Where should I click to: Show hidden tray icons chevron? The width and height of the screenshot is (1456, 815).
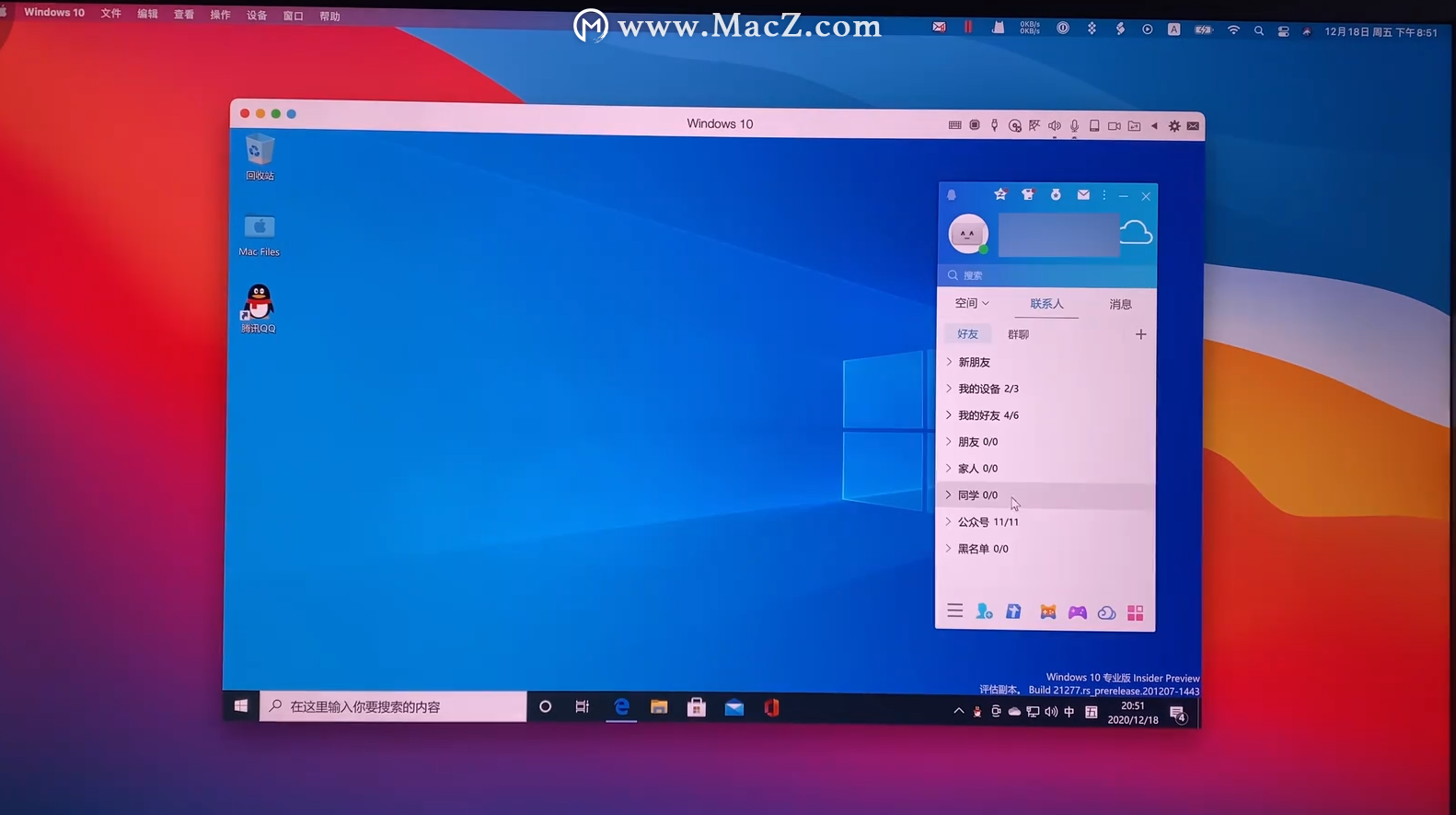pyautogui.click(x=958, y=711)
